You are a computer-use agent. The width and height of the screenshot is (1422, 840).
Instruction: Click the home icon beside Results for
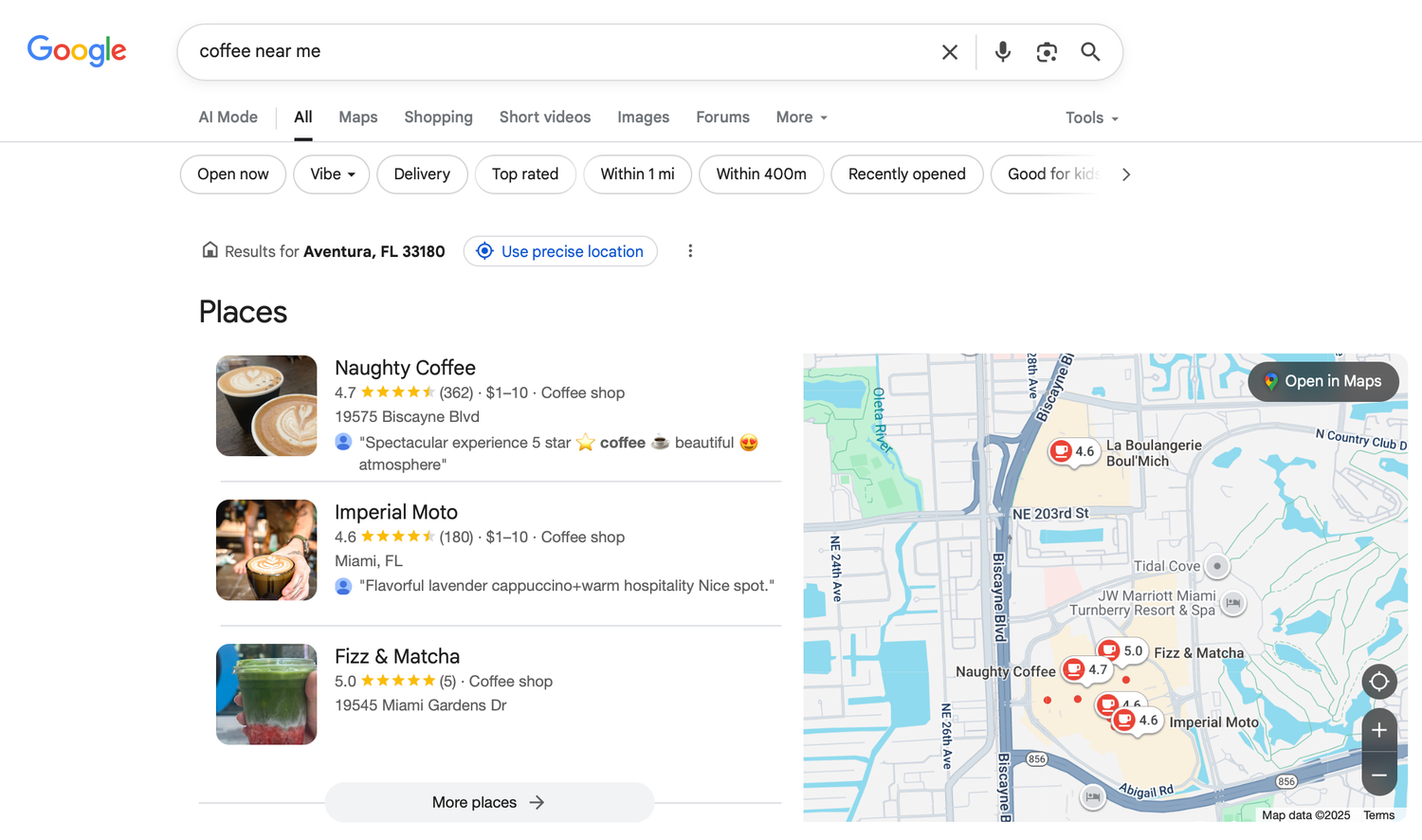pos(210,250)
